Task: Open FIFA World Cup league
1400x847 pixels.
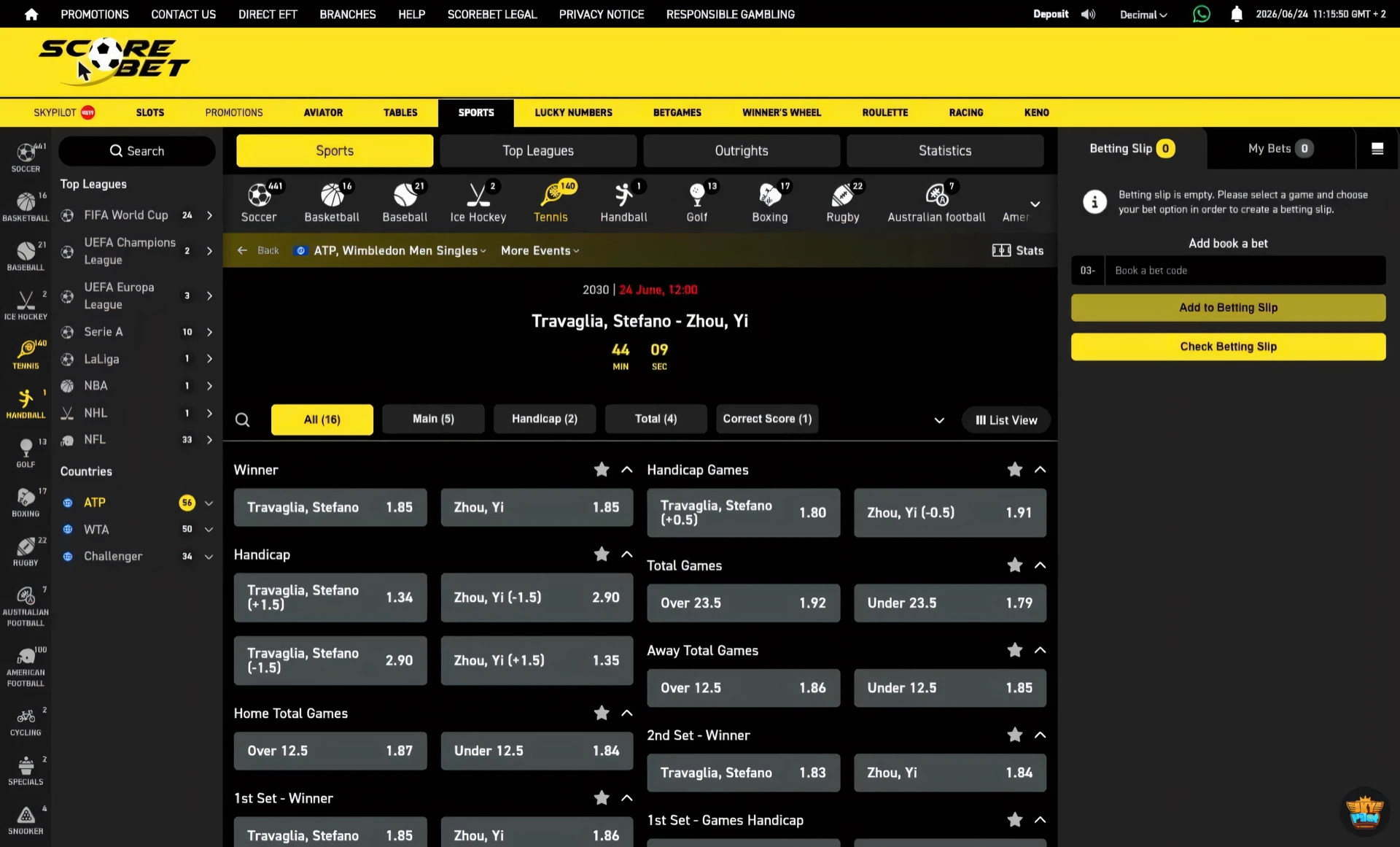Action: coord(137,214)
